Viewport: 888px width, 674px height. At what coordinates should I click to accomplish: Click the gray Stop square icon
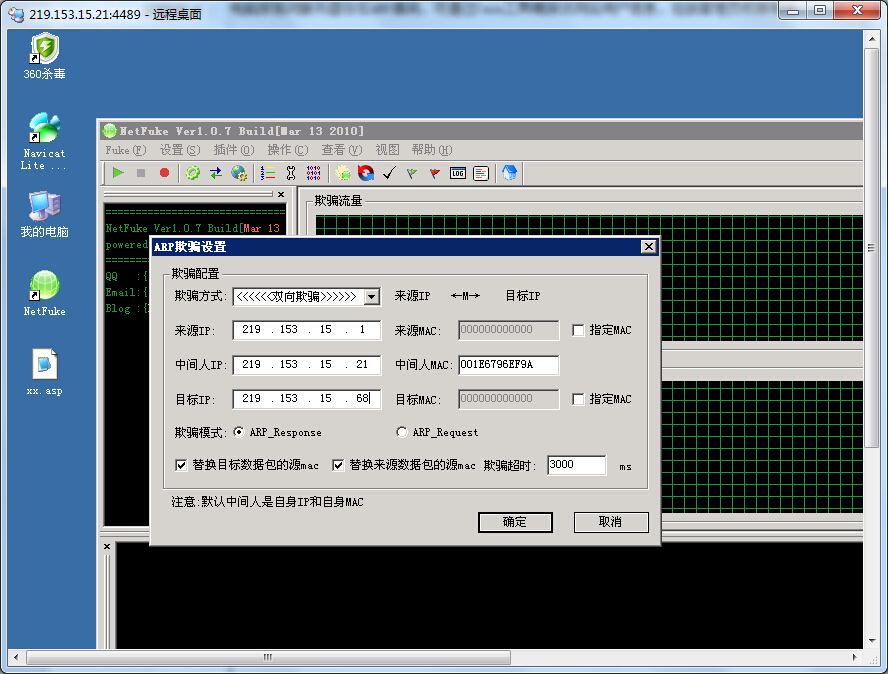point(141,173)
